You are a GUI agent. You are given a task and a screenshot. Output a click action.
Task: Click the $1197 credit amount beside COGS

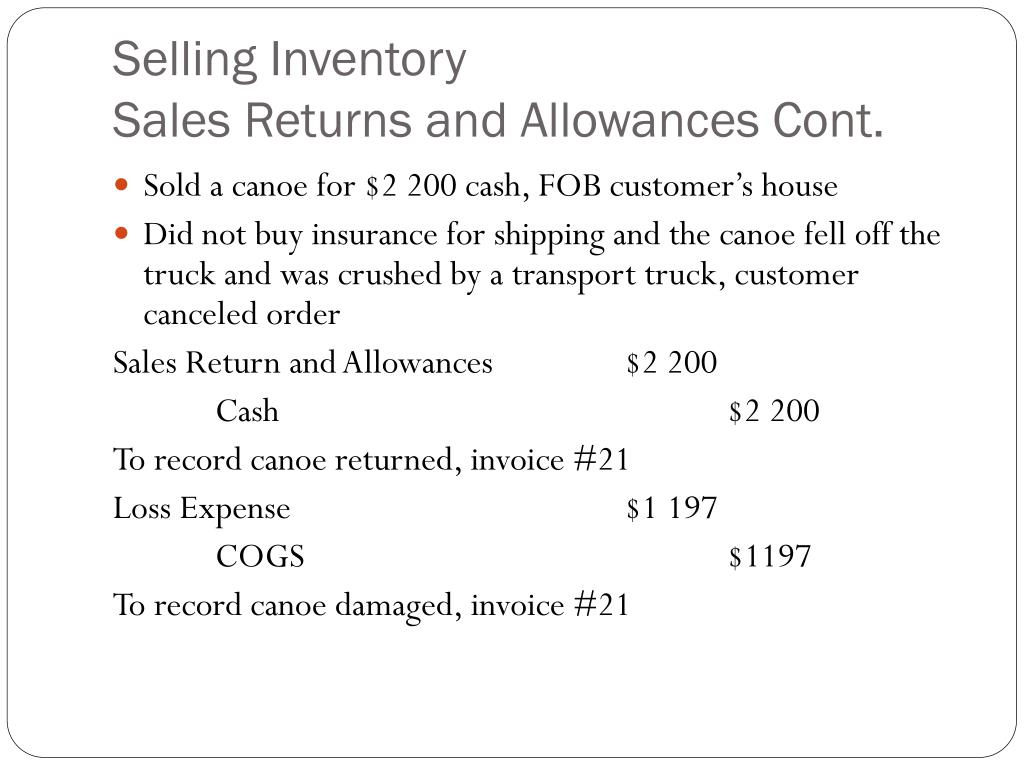point(770,557)
